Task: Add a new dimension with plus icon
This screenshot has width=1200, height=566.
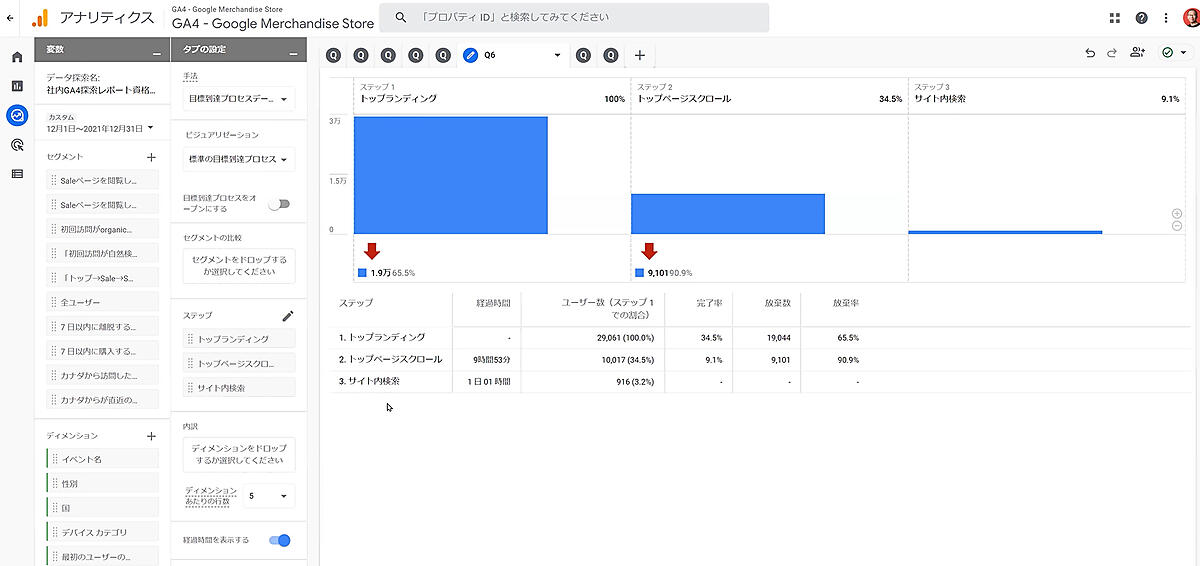Action: coord(151,436)
